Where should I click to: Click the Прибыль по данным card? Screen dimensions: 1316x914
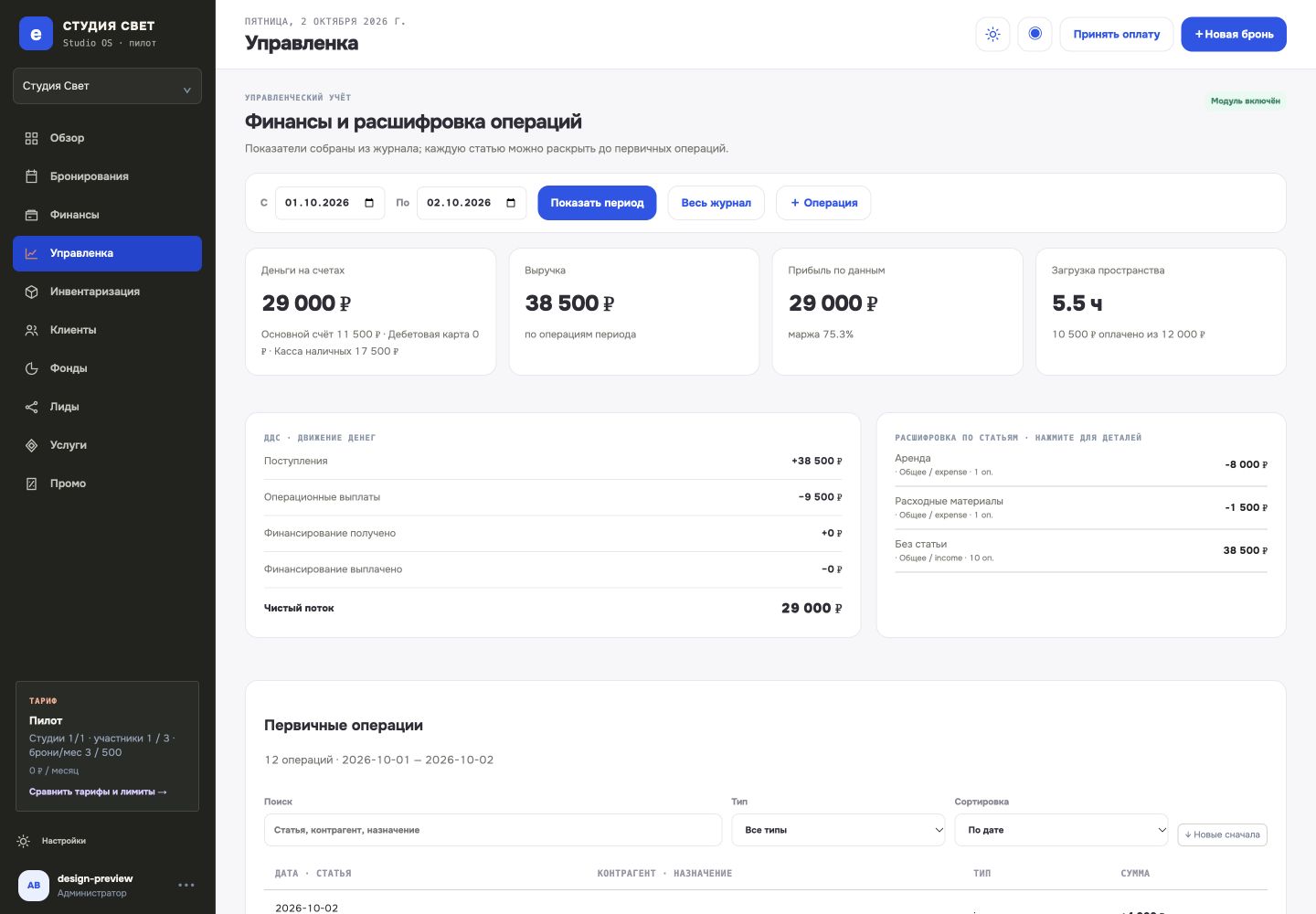(x=897, y=312)
